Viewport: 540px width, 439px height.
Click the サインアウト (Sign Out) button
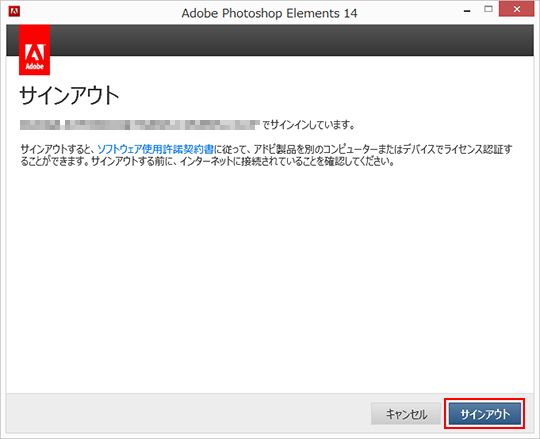point(484,414)
